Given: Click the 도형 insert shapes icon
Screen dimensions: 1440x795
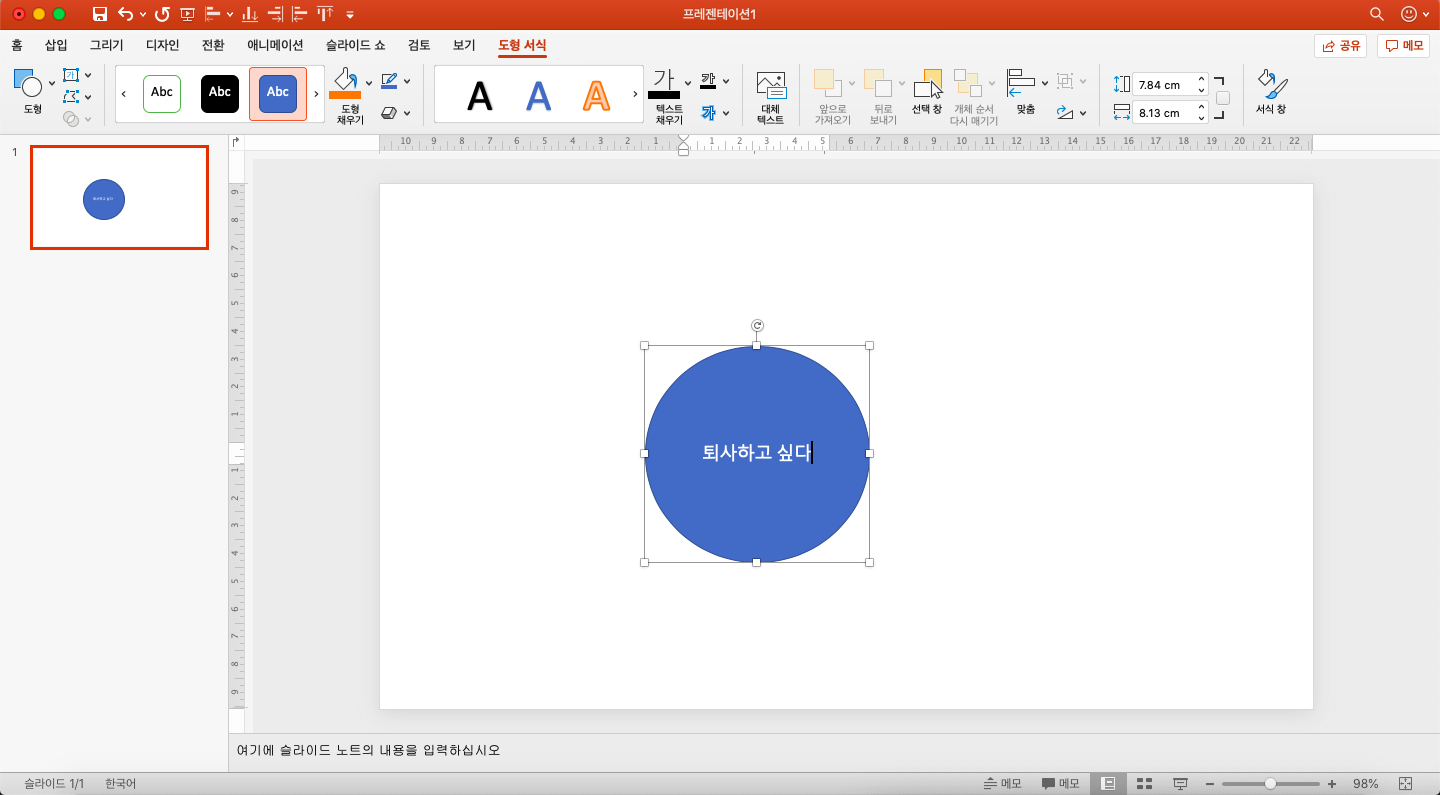Looking at the screenshot, I should pyautogui.click(x=28, y=84).
